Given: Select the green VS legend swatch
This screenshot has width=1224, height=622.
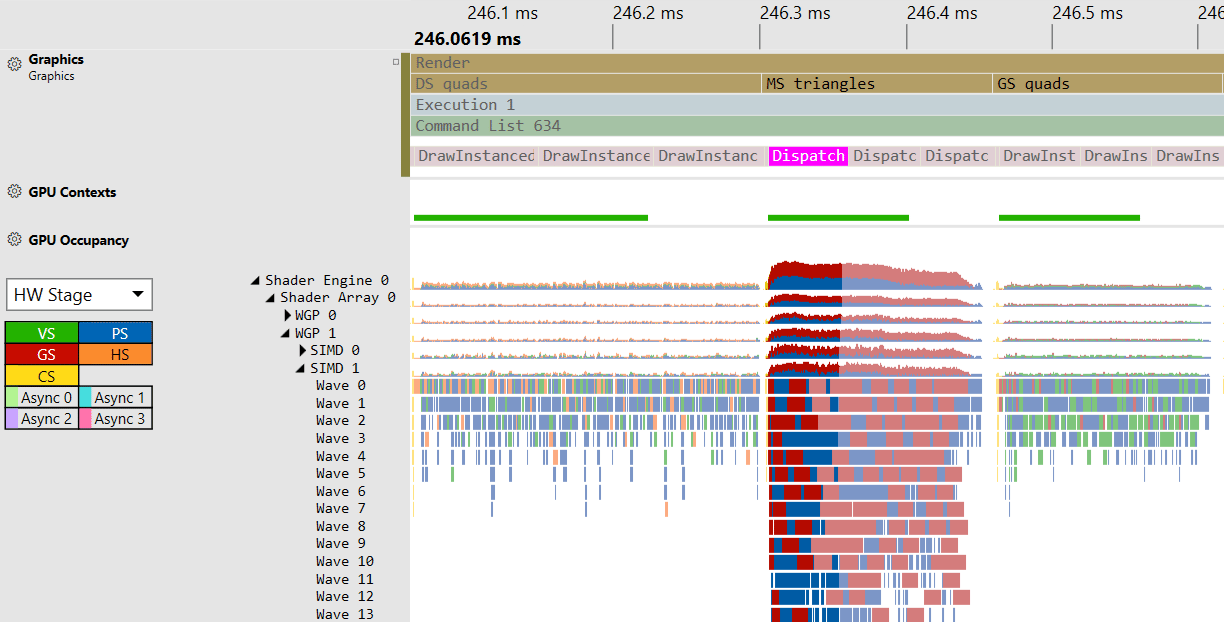Looking at the screenshot, I should (42, 333).
